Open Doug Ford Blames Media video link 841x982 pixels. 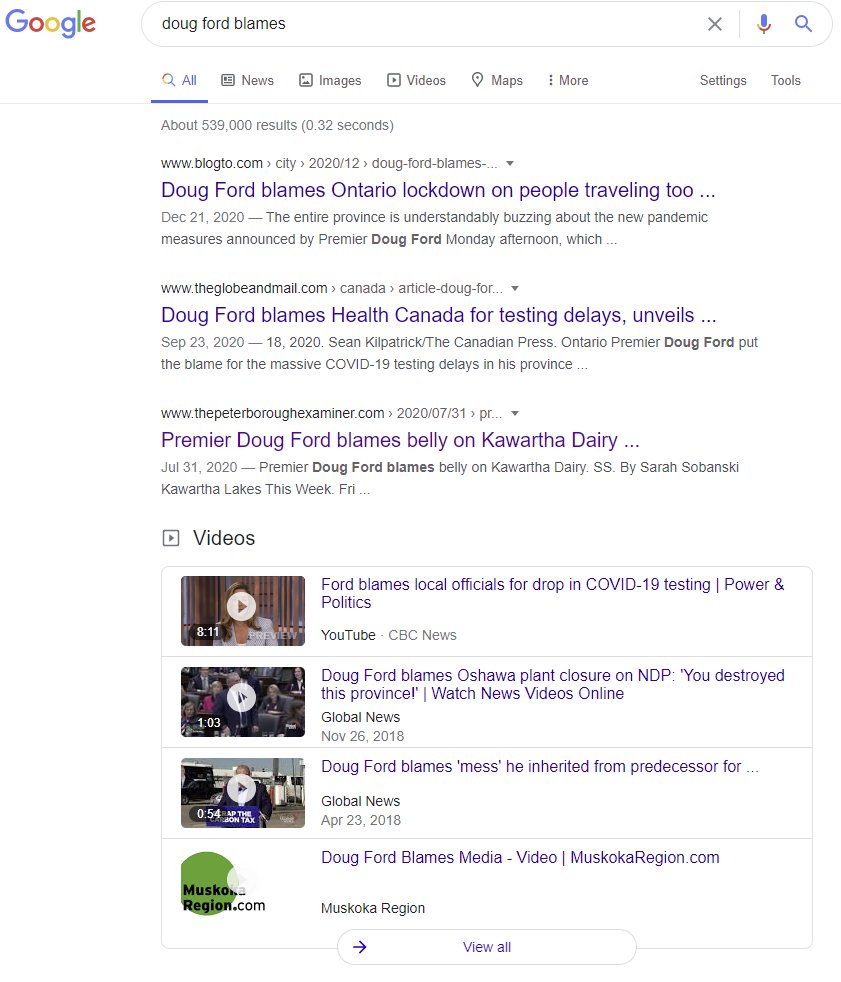(520, 857)
